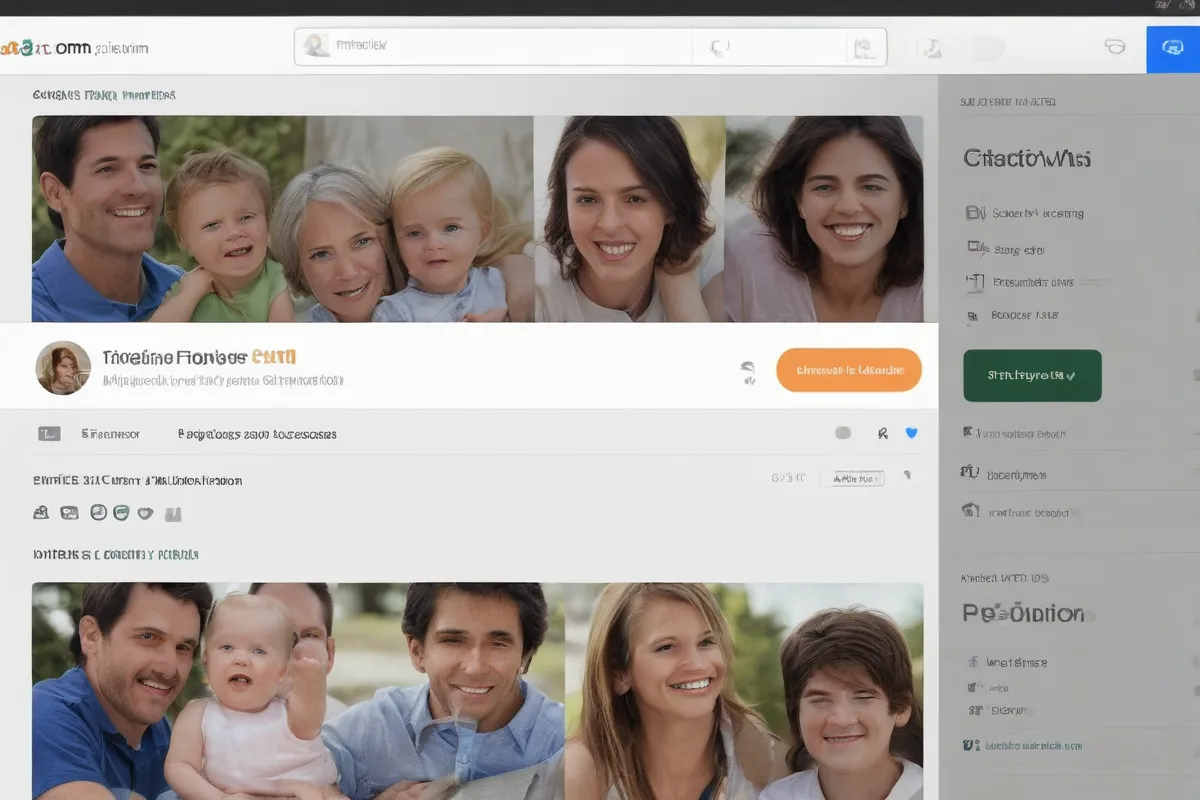Image resolution: width=1200 pixels, height=800 pixels.
Task: Click the small arrow right of the outlined dropdown
Action: pyautogui.click(x=907, y=476)
